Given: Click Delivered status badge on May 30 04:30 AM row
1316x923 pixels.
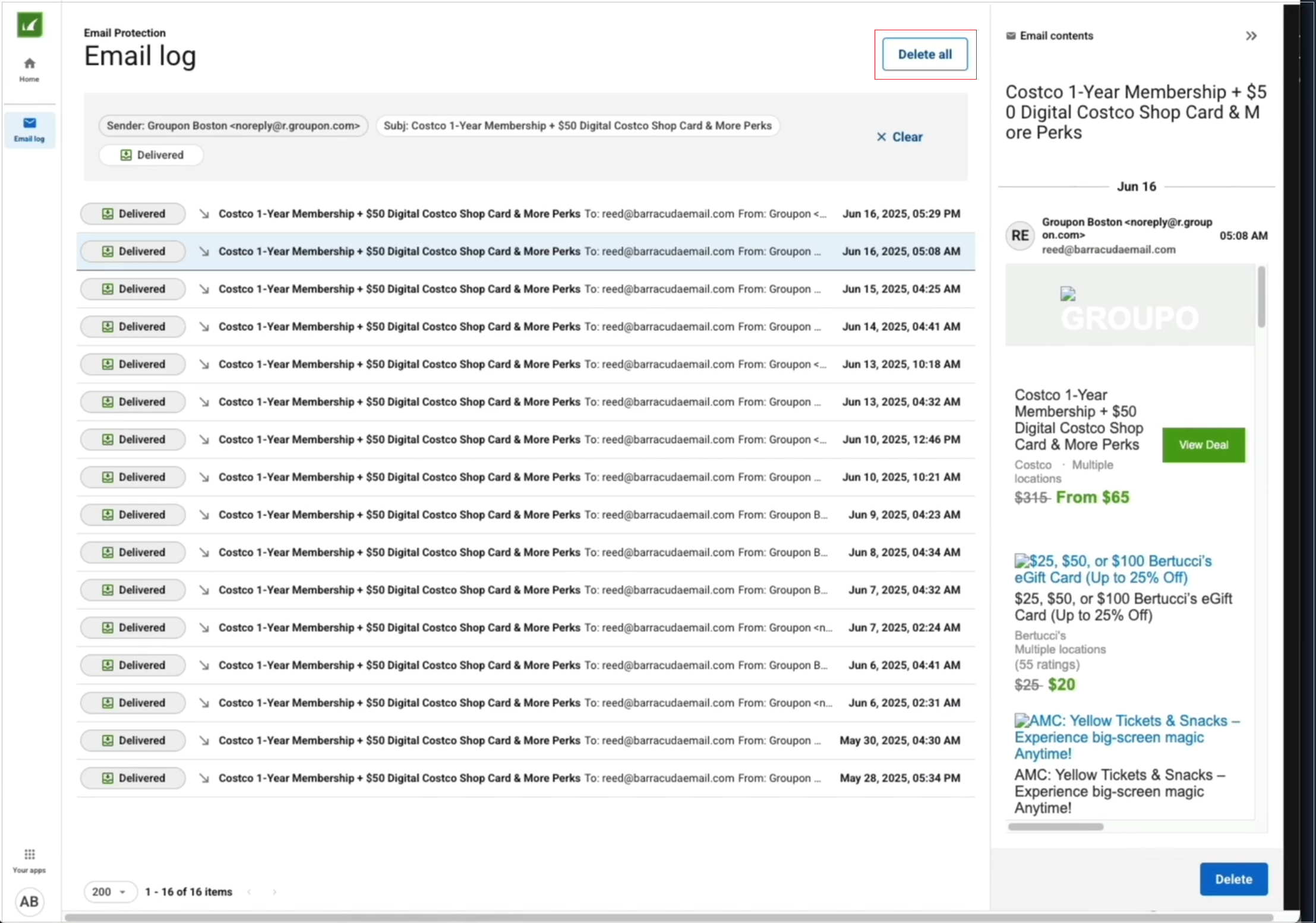Looking at the screenshot, I should [x=133, y=741].
